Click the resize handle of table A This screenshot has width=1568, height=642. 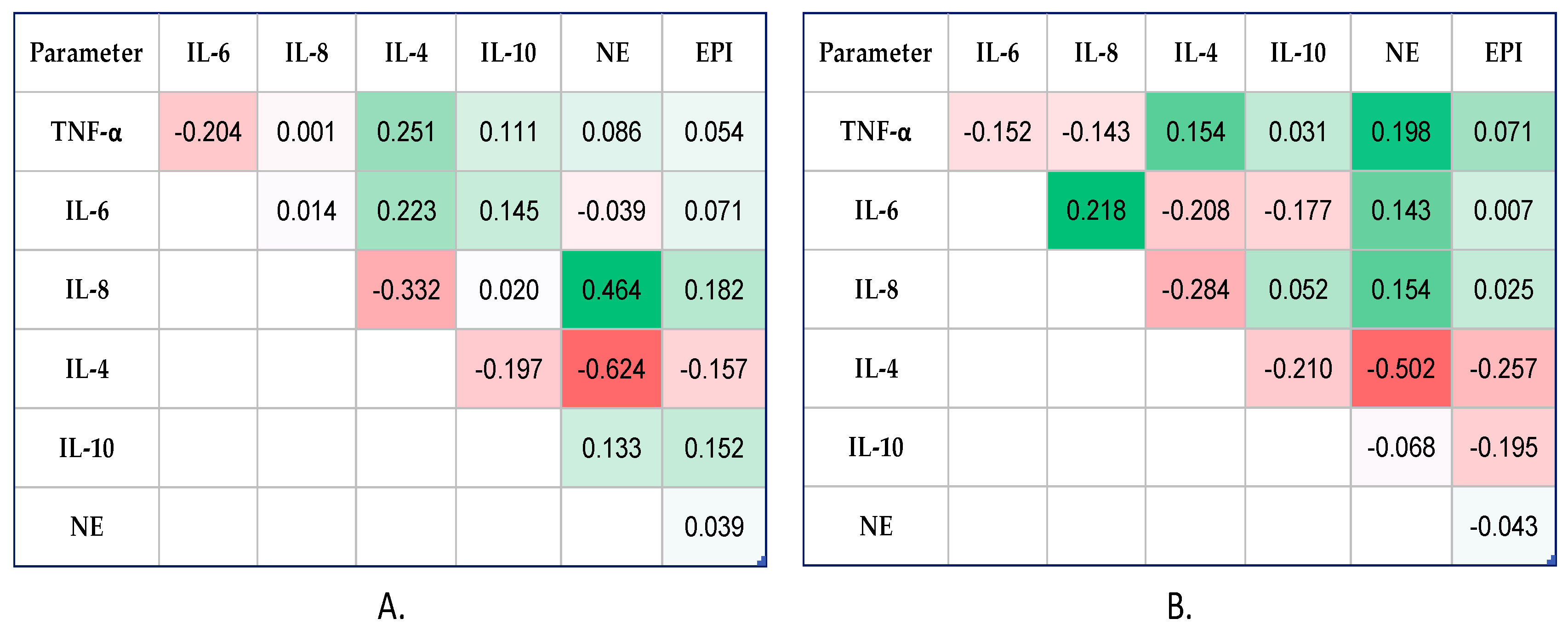click(762, 562)
